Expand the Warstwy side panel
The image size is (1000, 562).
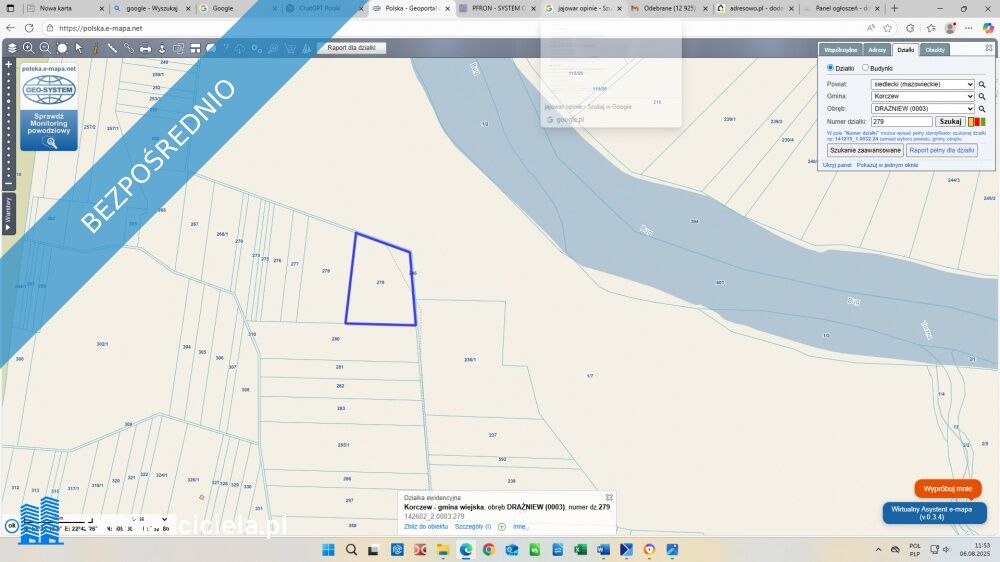click(8, 215)
